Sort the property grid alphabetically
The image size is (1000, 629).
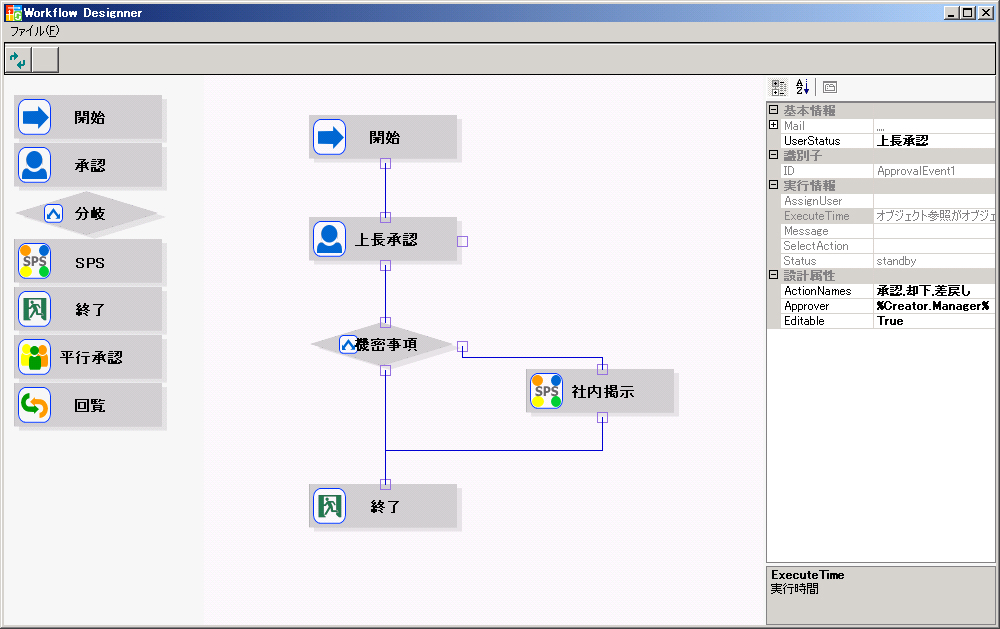802,88
